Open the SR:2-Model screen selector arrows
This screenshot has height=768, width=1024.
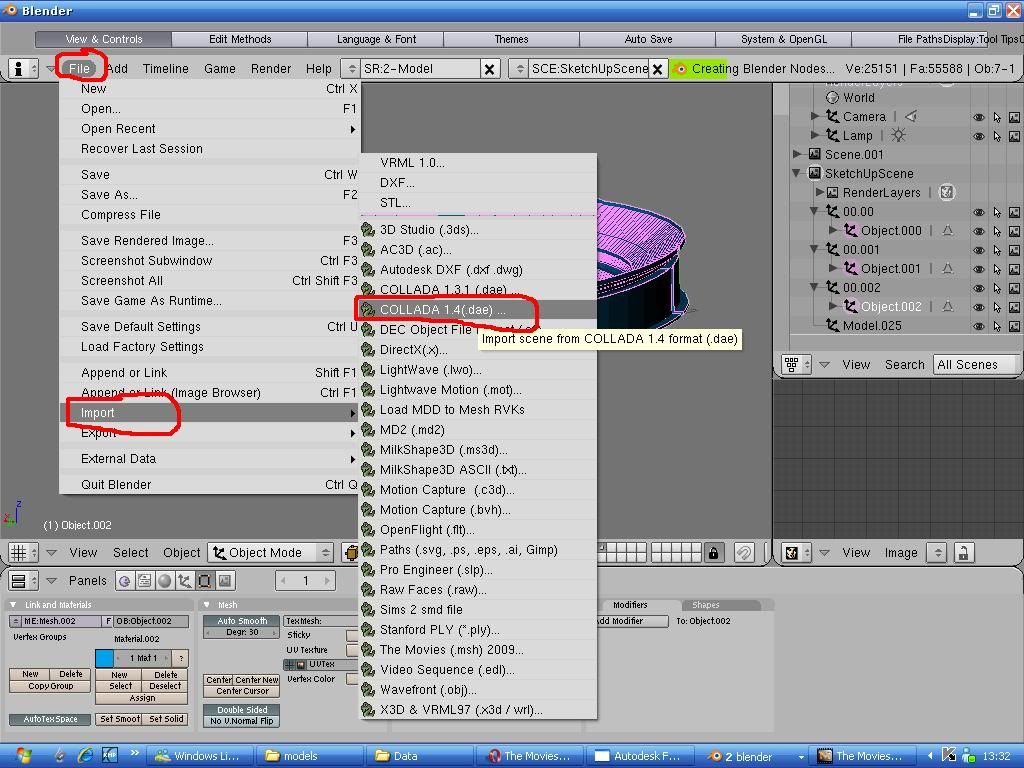[x=351, y=69]
